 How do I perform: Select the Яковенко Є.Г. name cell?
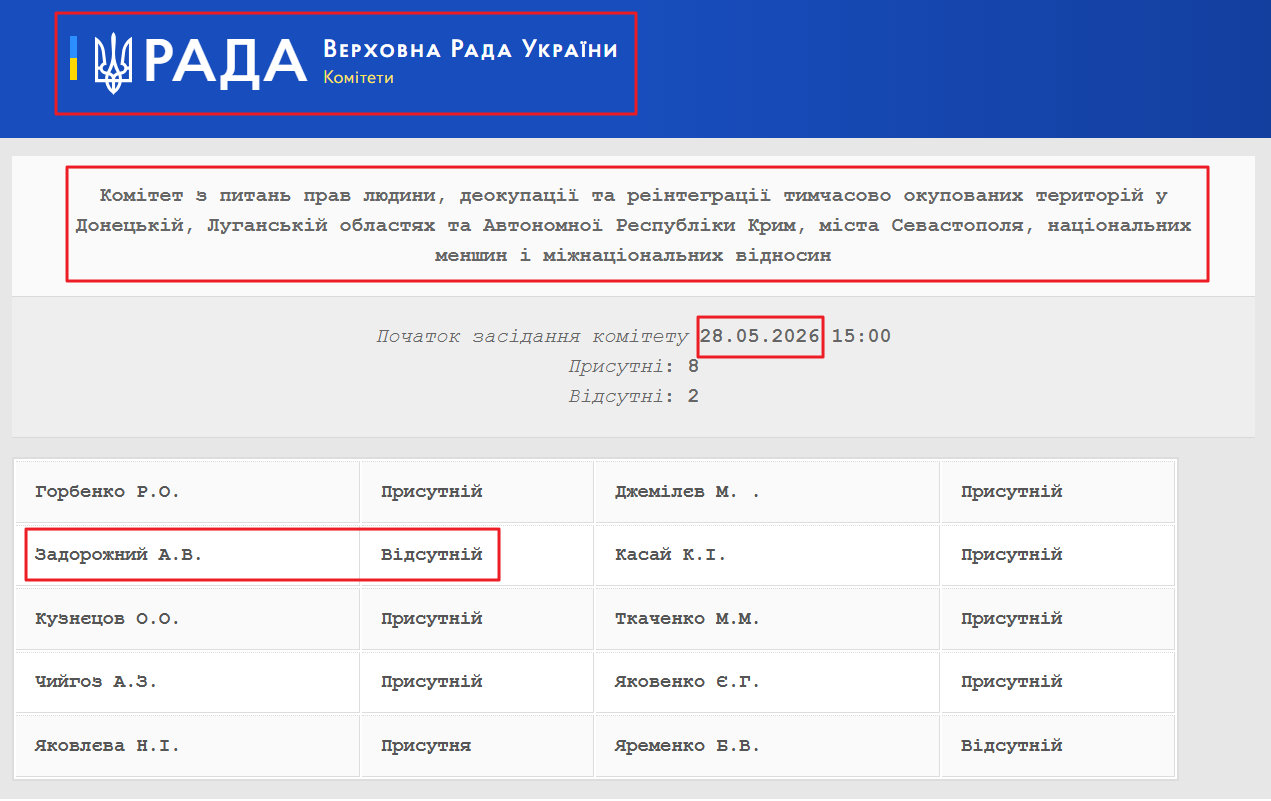[x=767, y=681]
